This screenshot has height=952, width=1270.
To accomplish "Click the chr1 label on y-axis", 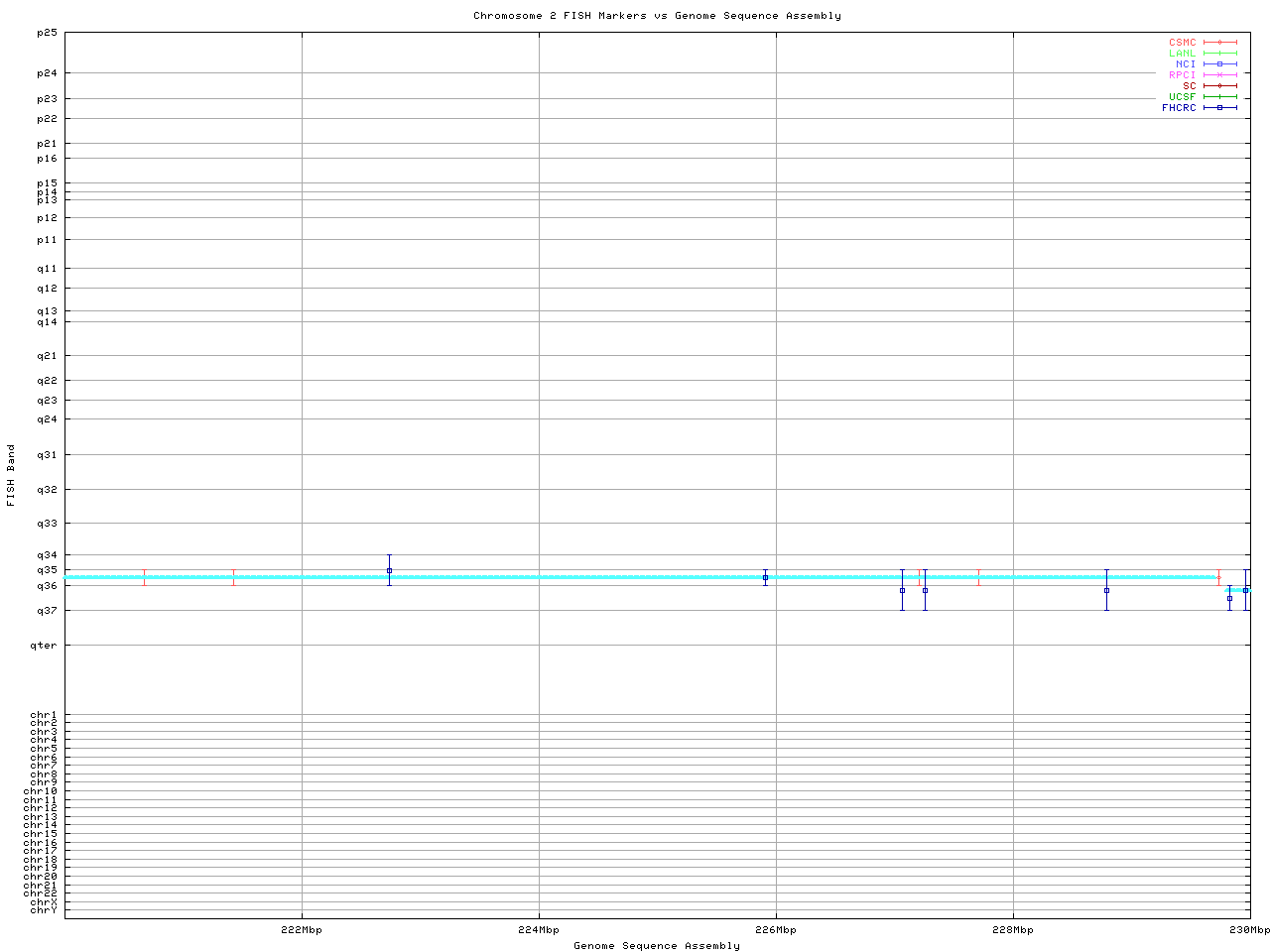I will 44,715.
